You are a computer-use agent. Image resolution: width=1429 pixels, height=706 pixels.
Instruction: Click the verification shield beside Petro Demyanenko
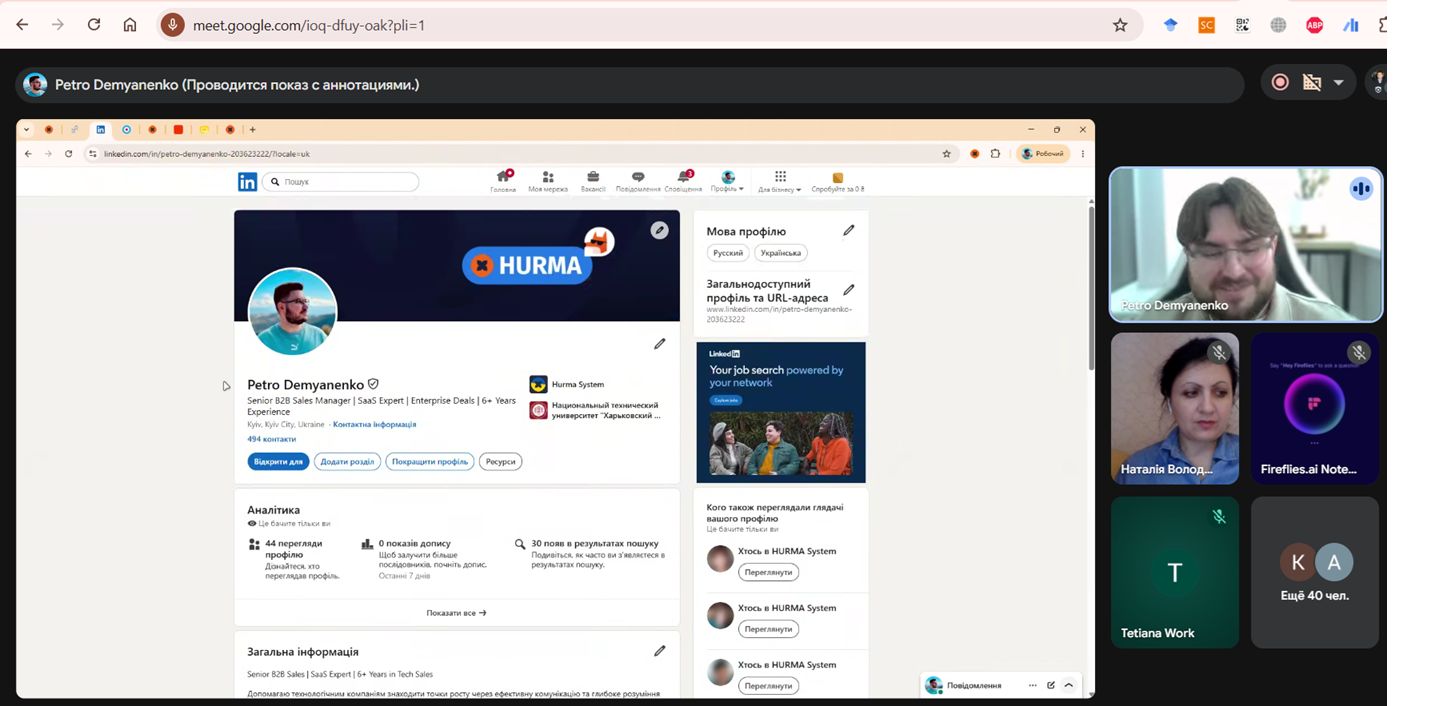pos(374,384)
